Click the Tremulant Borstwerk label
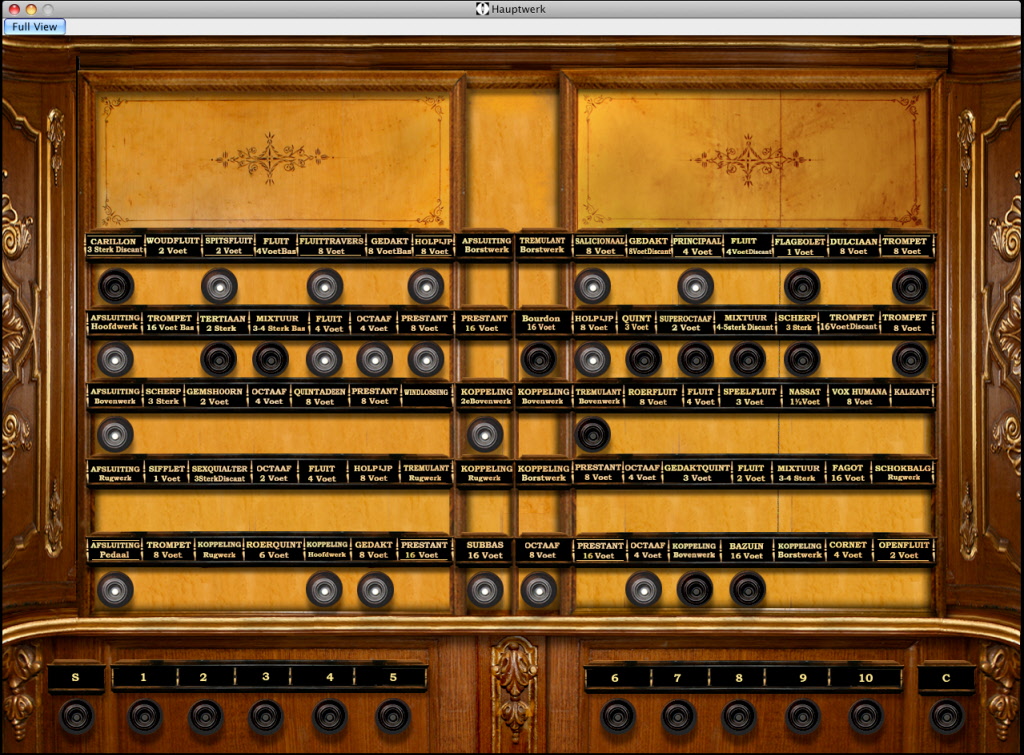This screenshot has width=1024, height=755. click(x=542, y=245)
